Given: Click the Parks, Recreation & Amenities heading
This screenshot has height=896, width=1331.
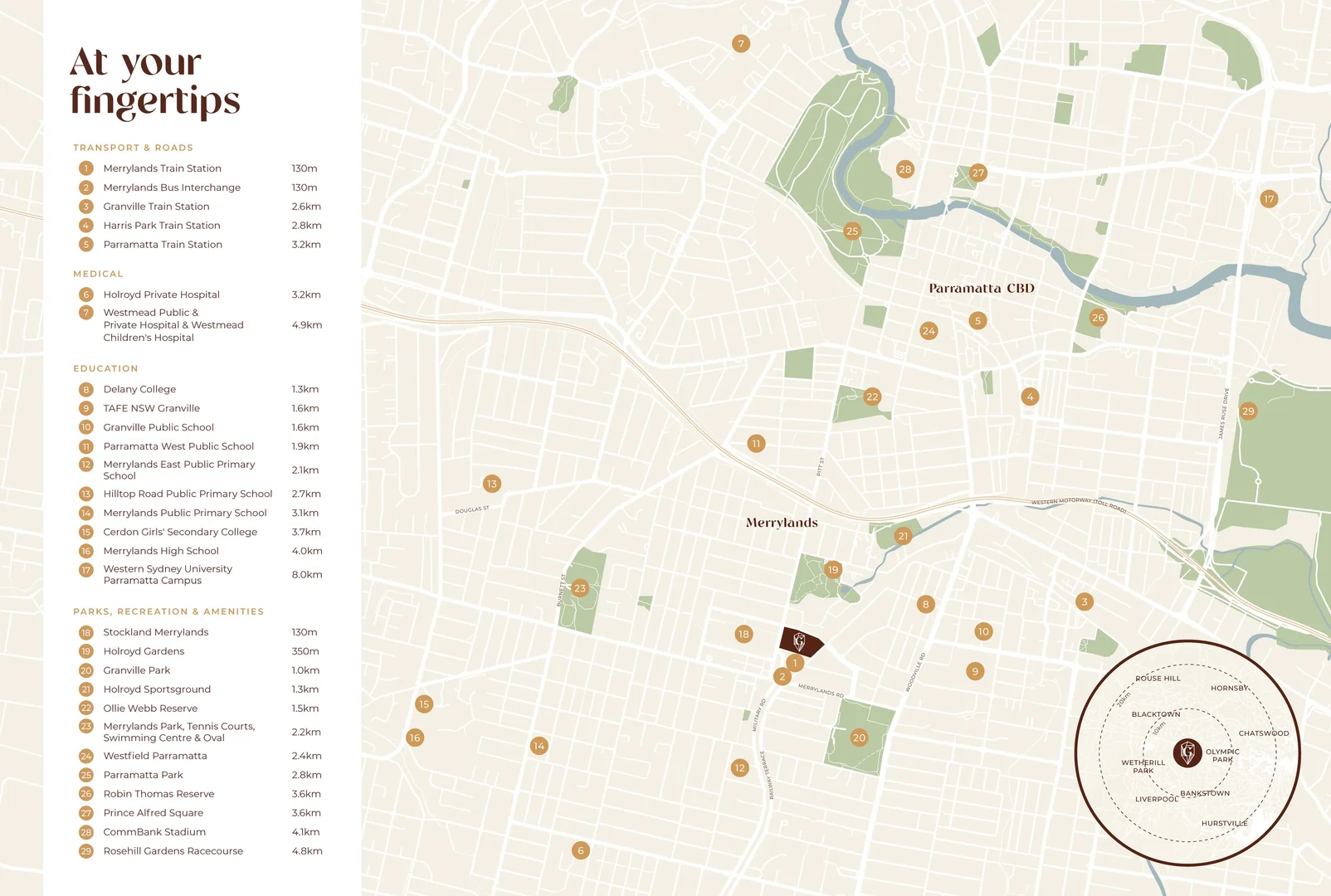Looking at the screenshot, I should [x=168, y=611].
